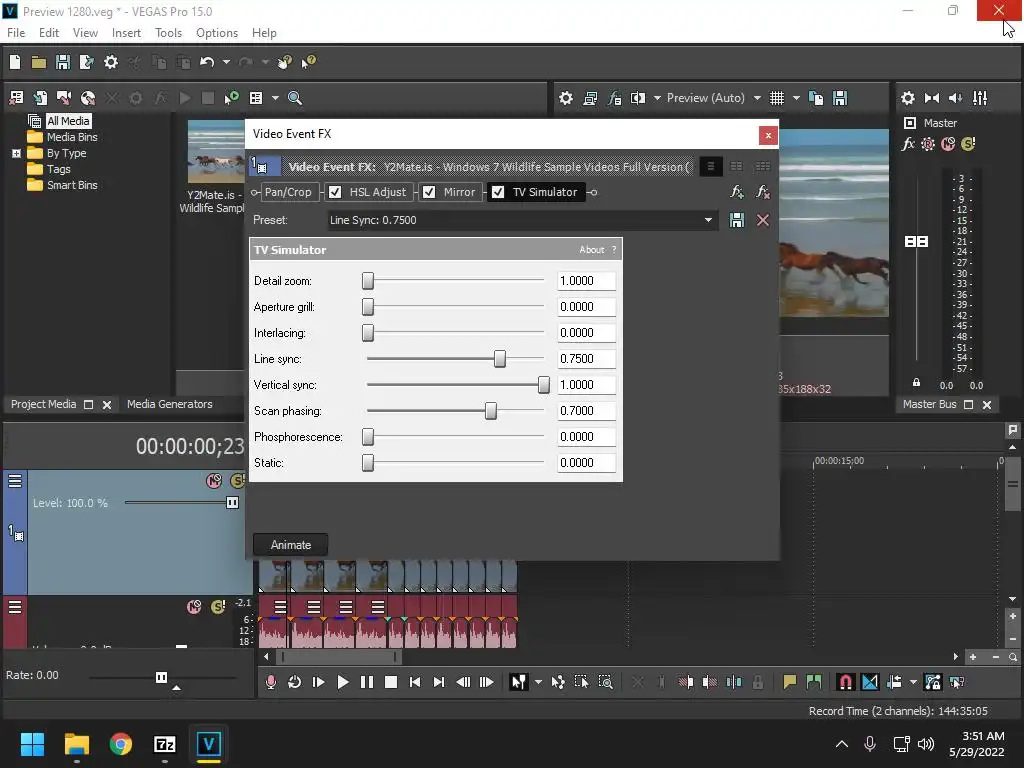Delete the TV Simulator preset

pos(762,220)
